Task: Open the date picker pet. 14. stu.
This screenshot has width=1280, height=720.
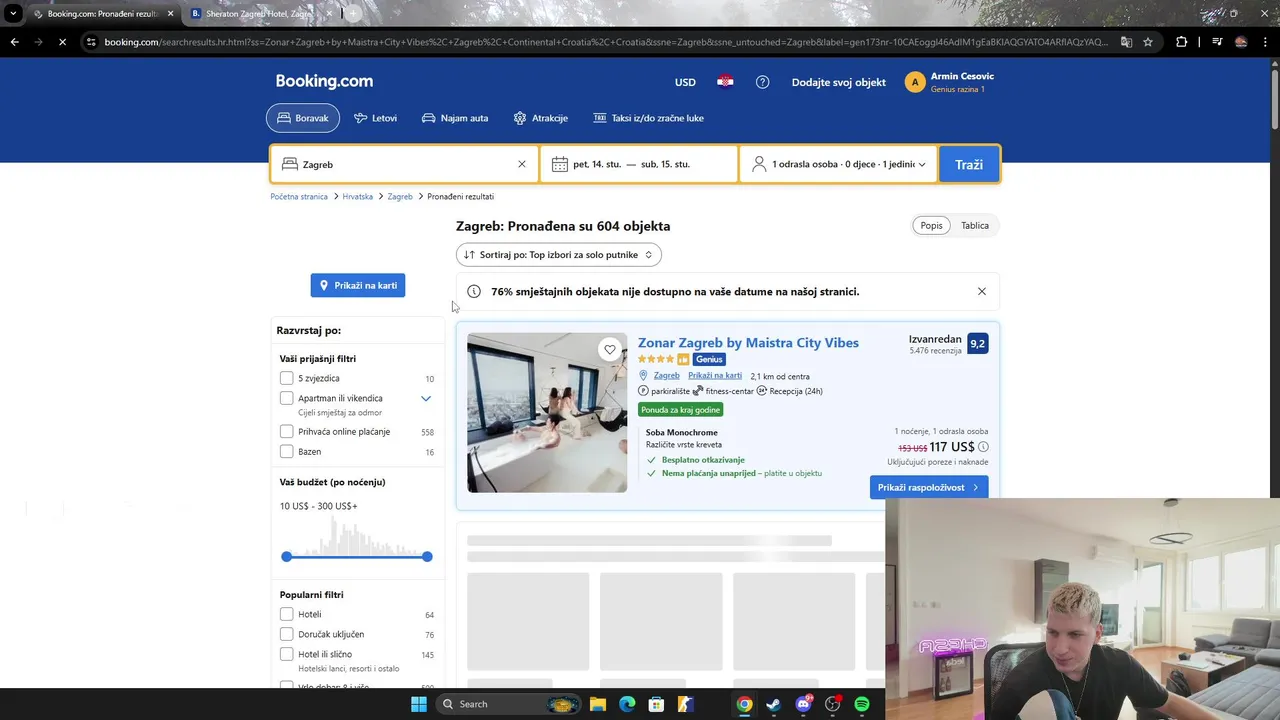Action: pyautogui.click(x=639, y=164)
